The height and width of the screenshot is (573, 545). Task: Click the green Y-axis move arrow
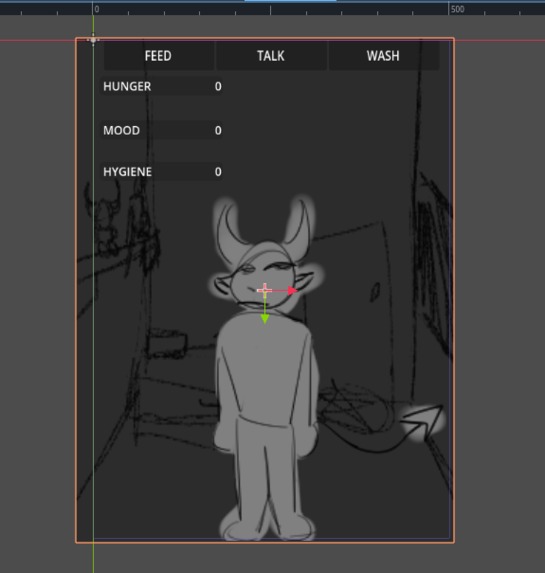pyautogui.click(x=265, y=319)
